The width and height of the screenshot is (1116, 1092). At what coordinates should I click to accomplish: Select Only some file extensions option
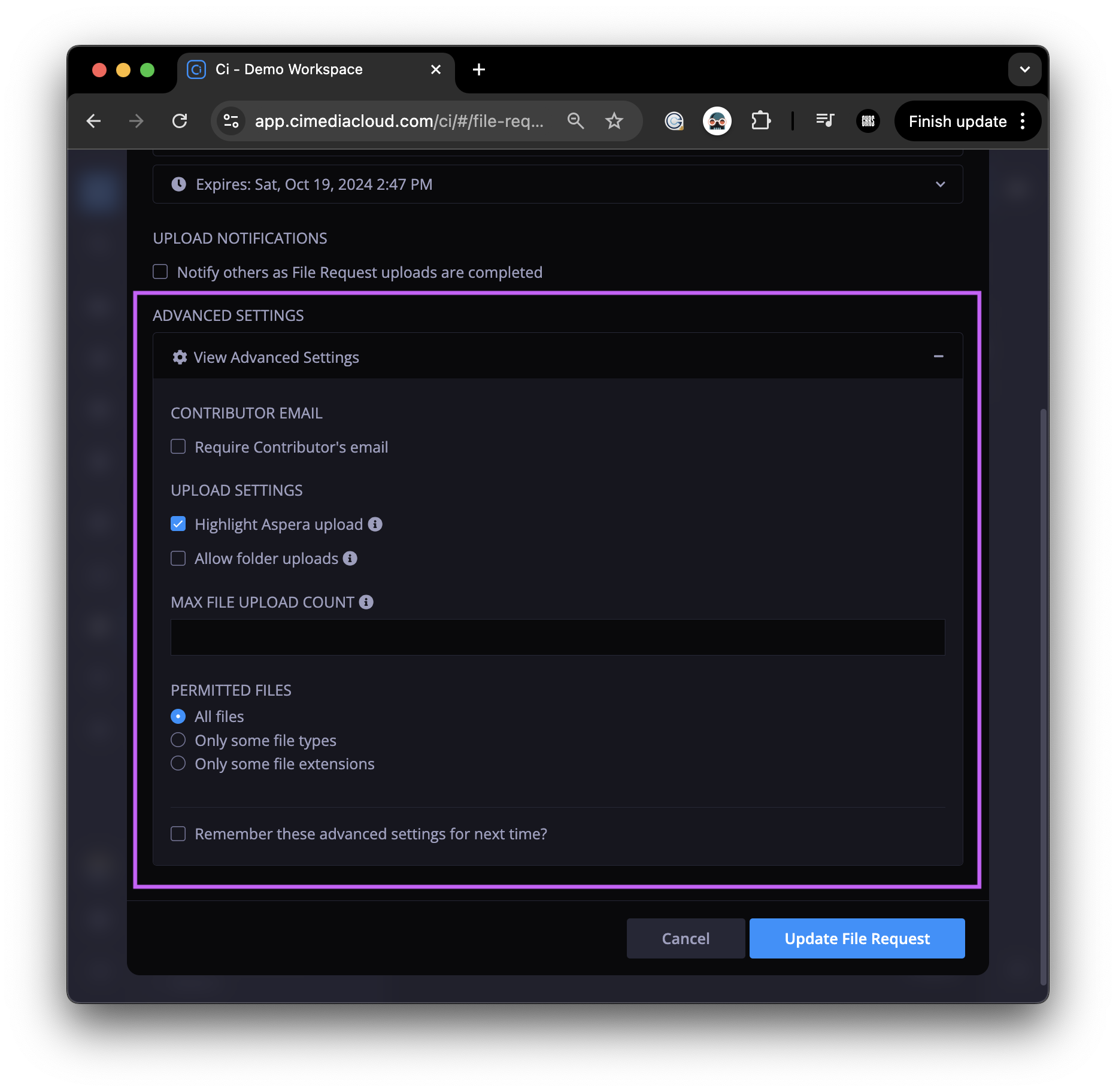178,763
